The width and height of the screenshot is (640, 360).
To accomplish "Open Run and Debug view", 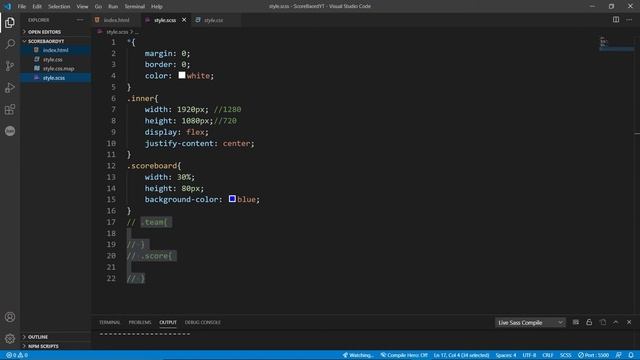I will coord(10,87).
